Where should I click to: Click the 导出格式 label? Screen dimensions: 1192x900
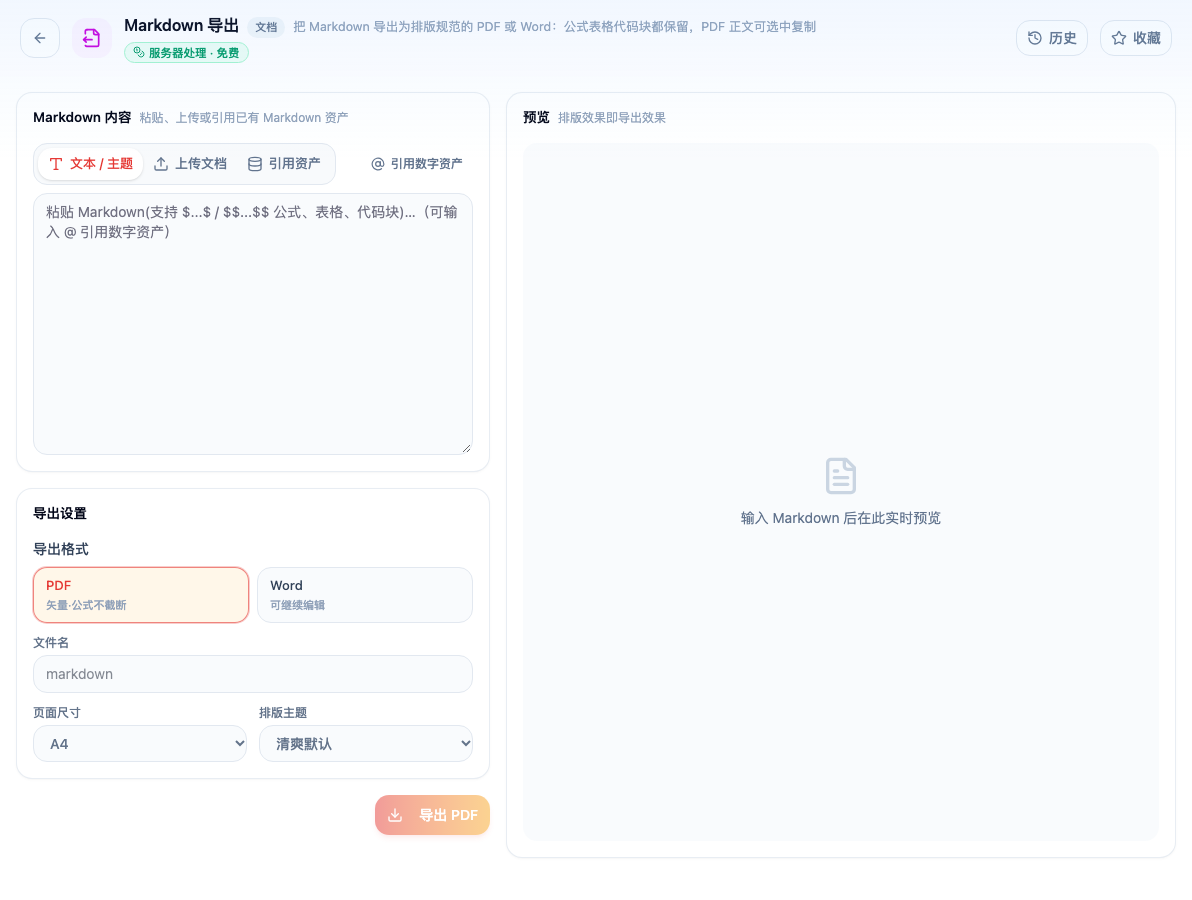[61, 550]
